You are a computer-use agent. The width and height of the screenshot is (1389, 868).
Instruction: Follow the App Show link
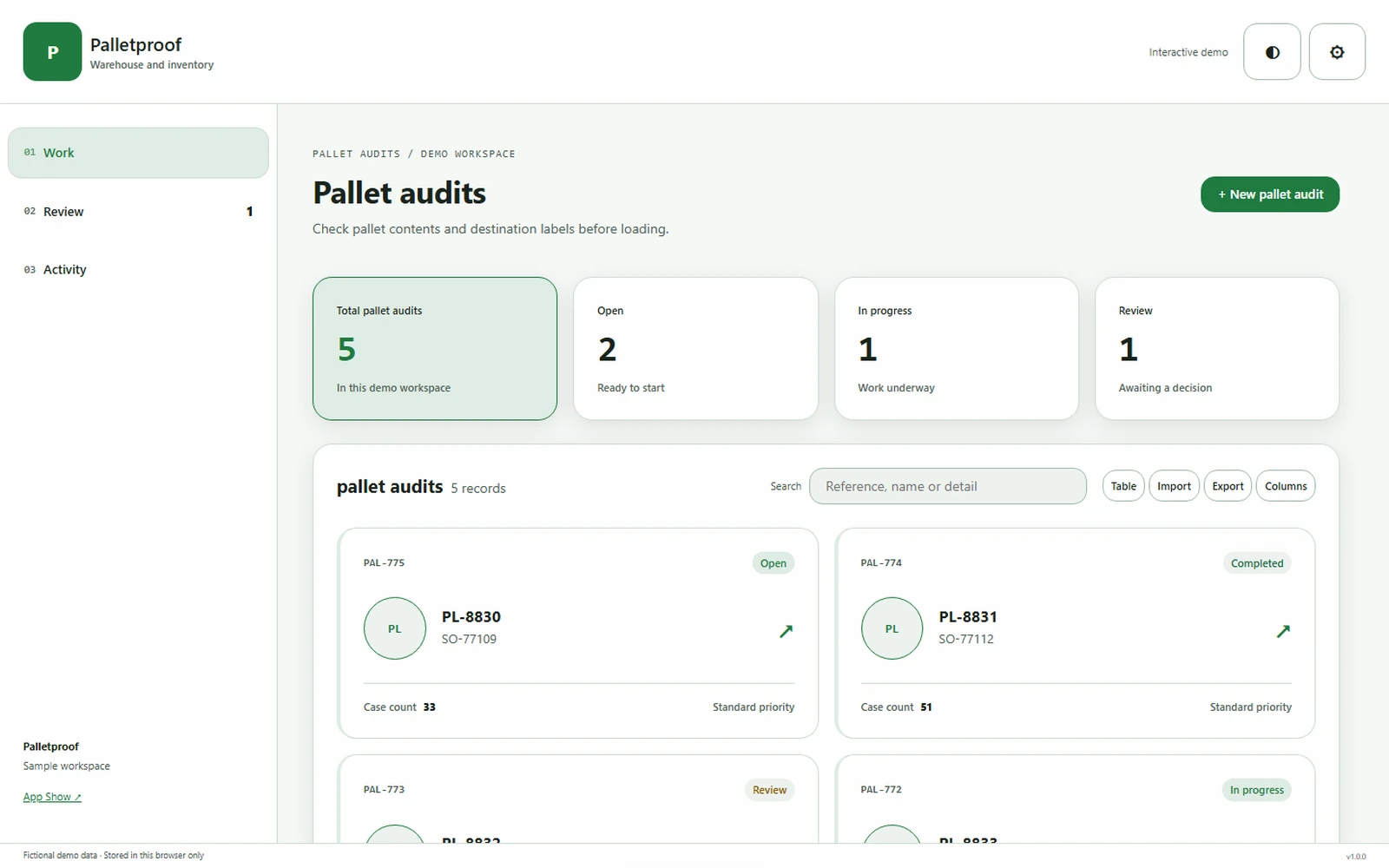tap(52, 797)
